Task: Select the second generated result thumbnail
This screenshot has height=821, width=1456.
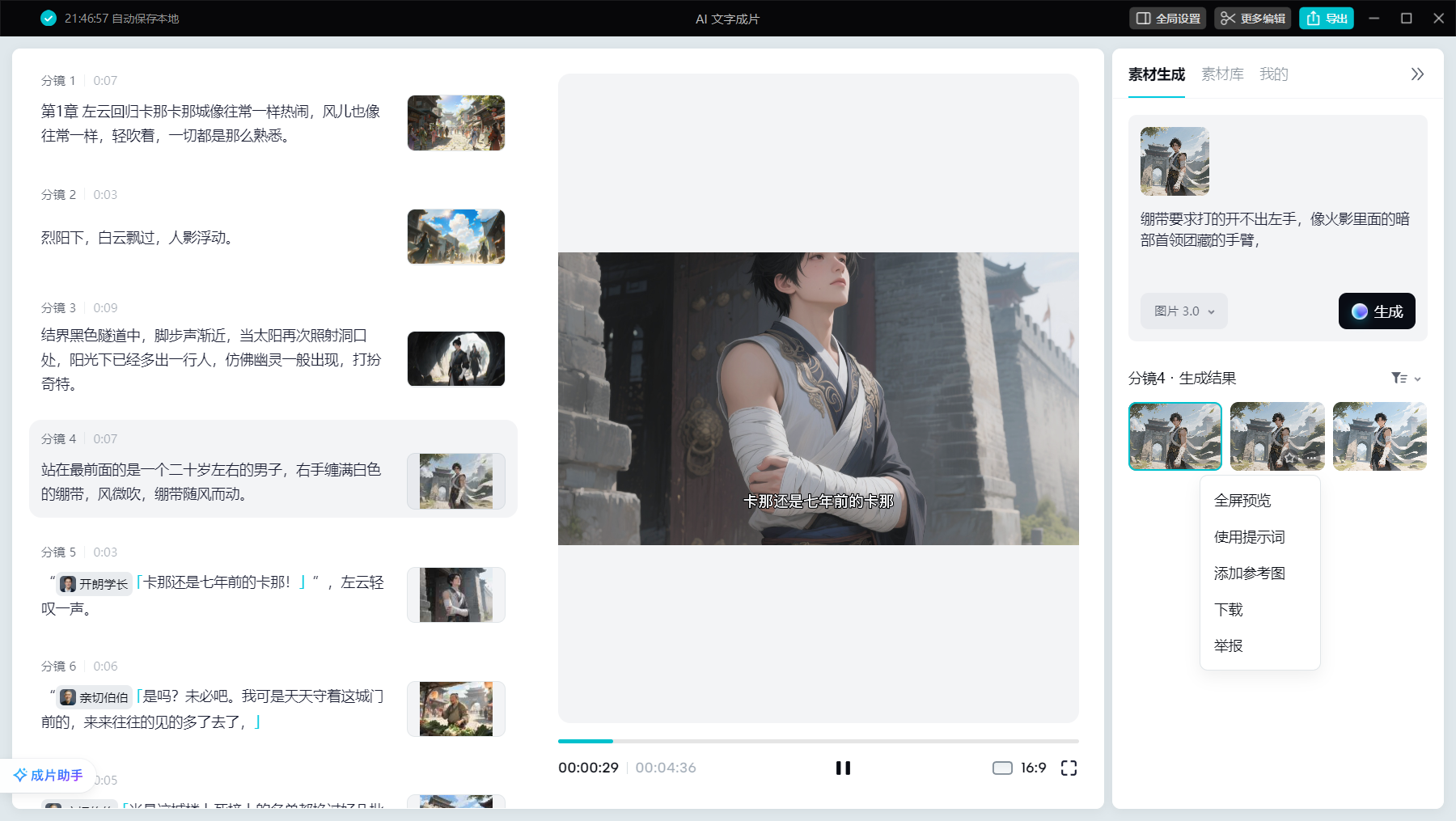Action: (x=1277, y=436)
